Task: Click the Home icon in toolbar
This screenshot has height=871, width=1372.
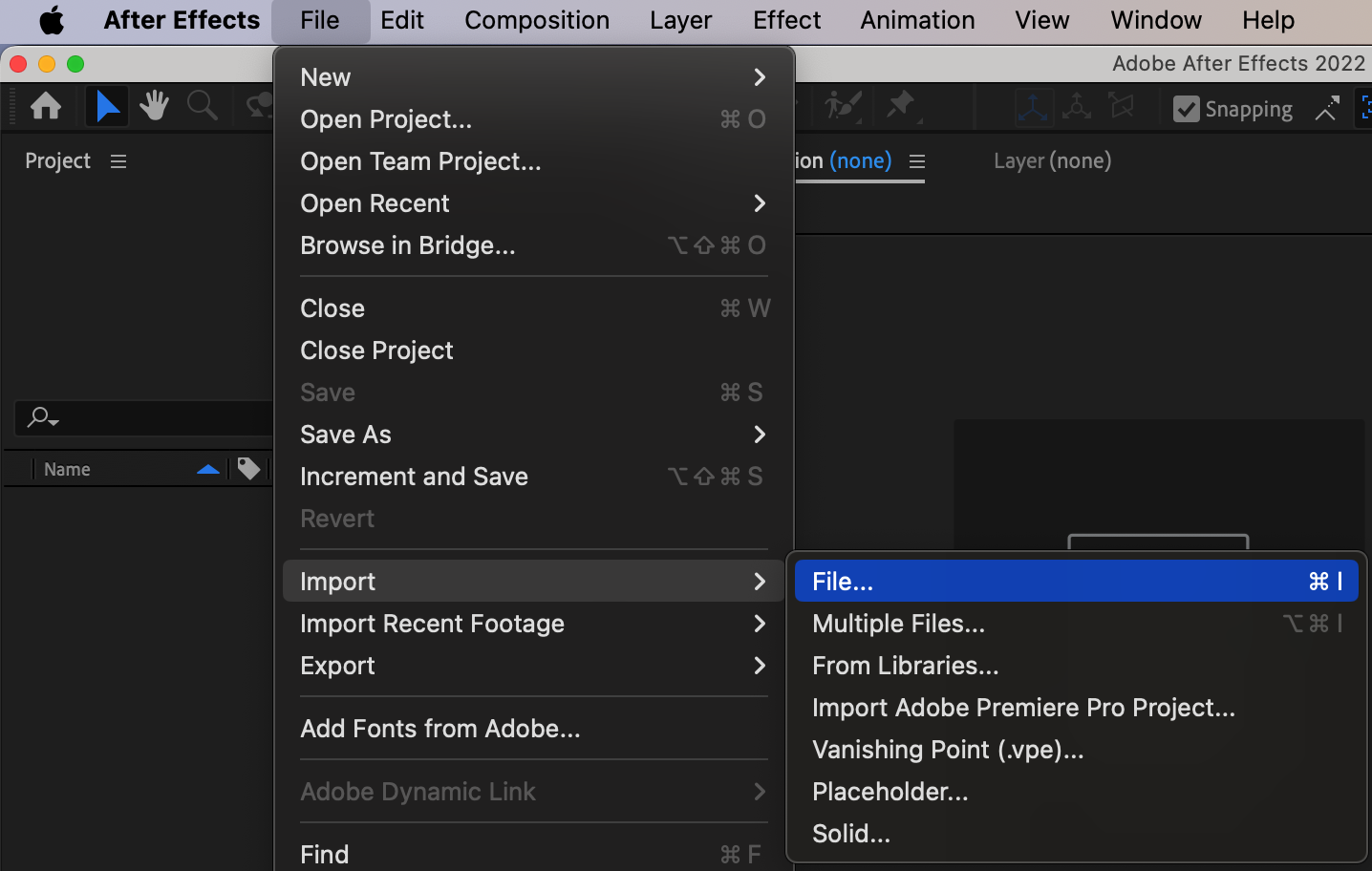Action: click(46, 106)
